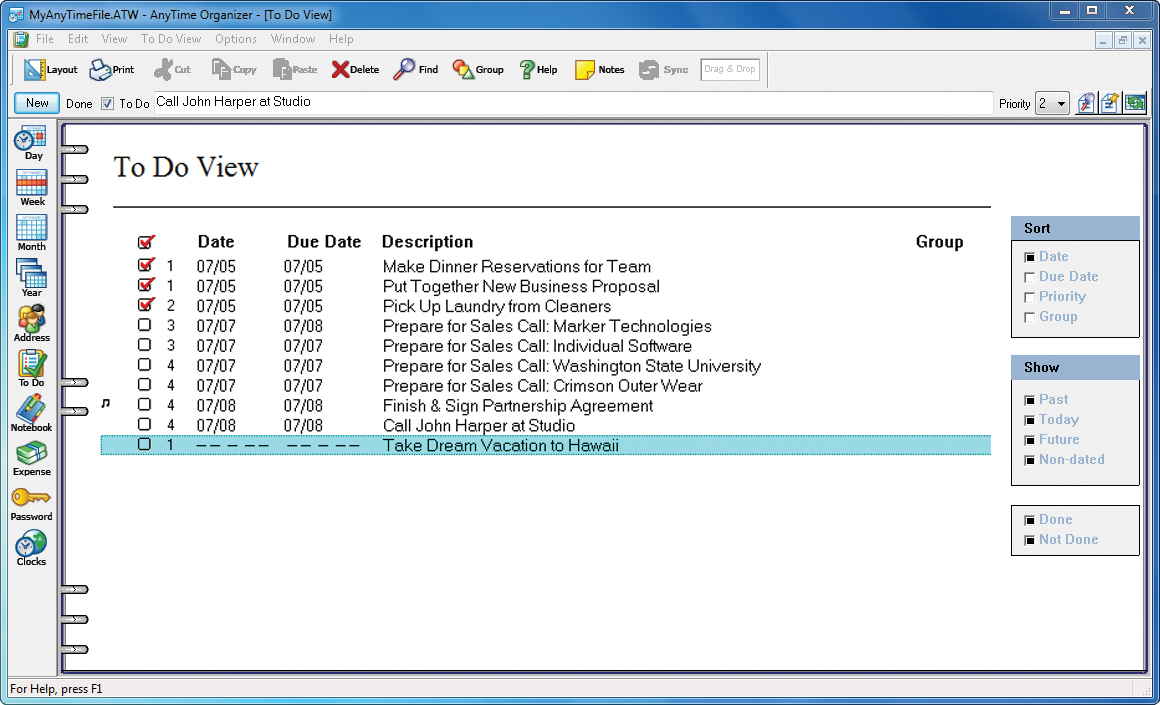Uncheck the completed Pick Up Laundry task
1160x705 pixels.
[145, 305]
